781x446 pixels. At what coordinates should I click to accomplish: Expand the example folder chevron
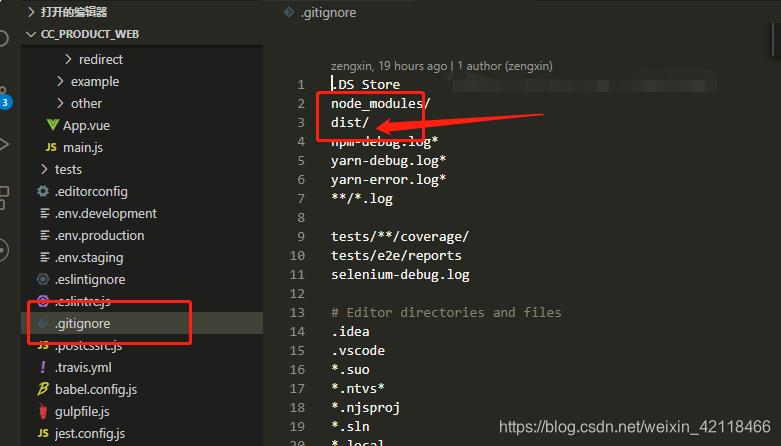[60, 81]
